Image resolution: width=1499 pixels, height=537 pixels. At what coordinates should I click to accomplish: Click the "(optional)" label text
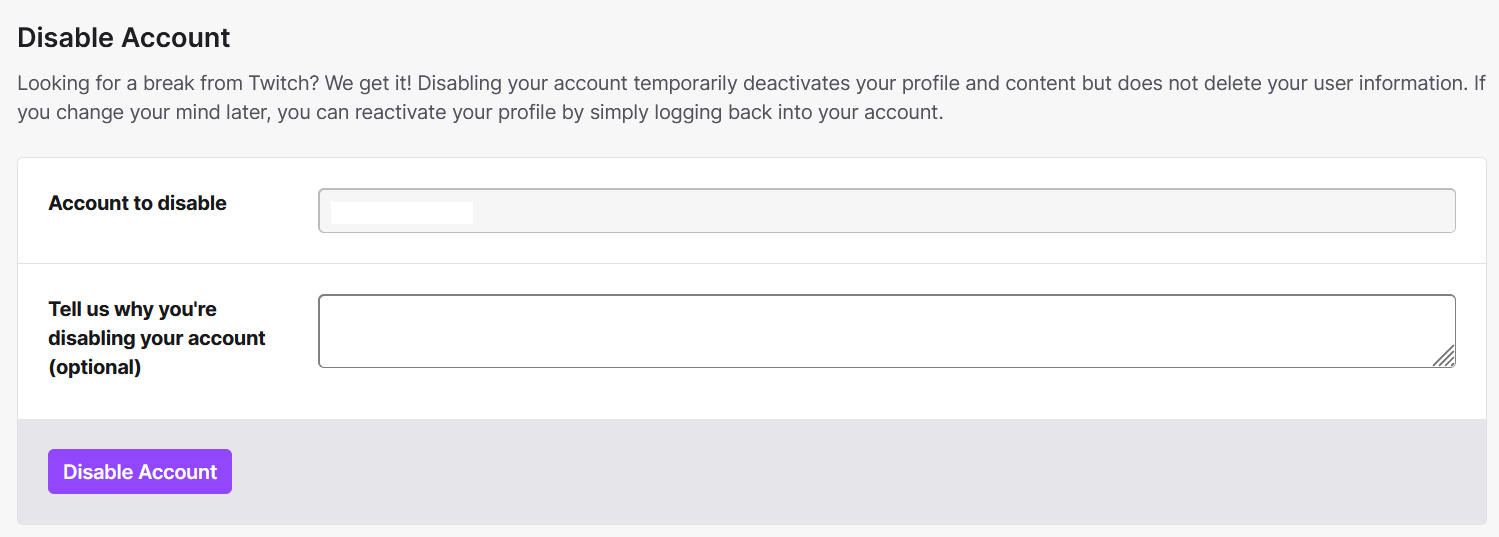click(x=95, y=367)
